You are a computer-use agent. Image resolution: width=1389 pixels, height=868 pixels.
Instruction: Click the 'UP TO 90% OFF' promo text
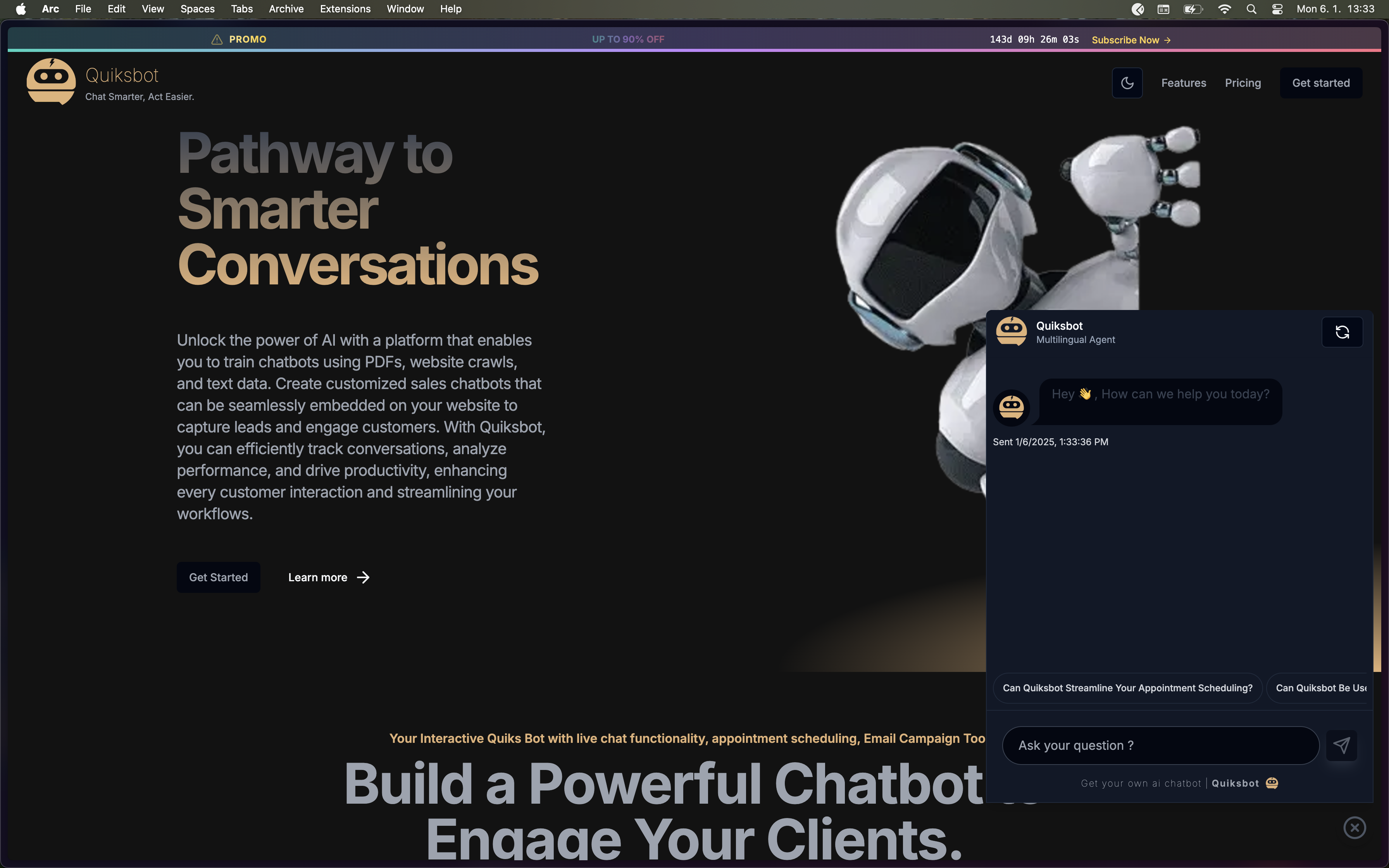coord(628,40)
